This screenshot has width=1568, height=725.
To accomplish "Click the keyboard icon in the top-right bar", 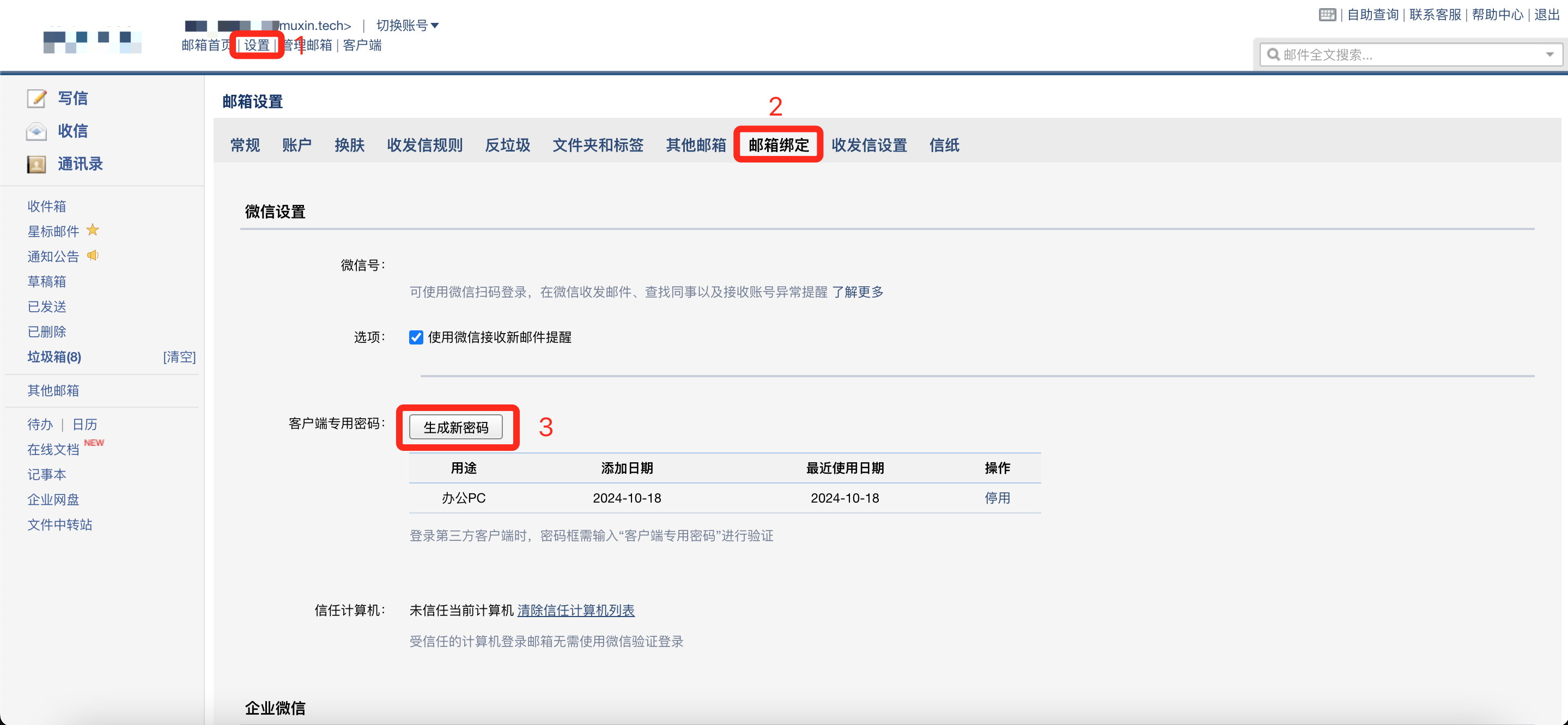I will (1327, 15).
